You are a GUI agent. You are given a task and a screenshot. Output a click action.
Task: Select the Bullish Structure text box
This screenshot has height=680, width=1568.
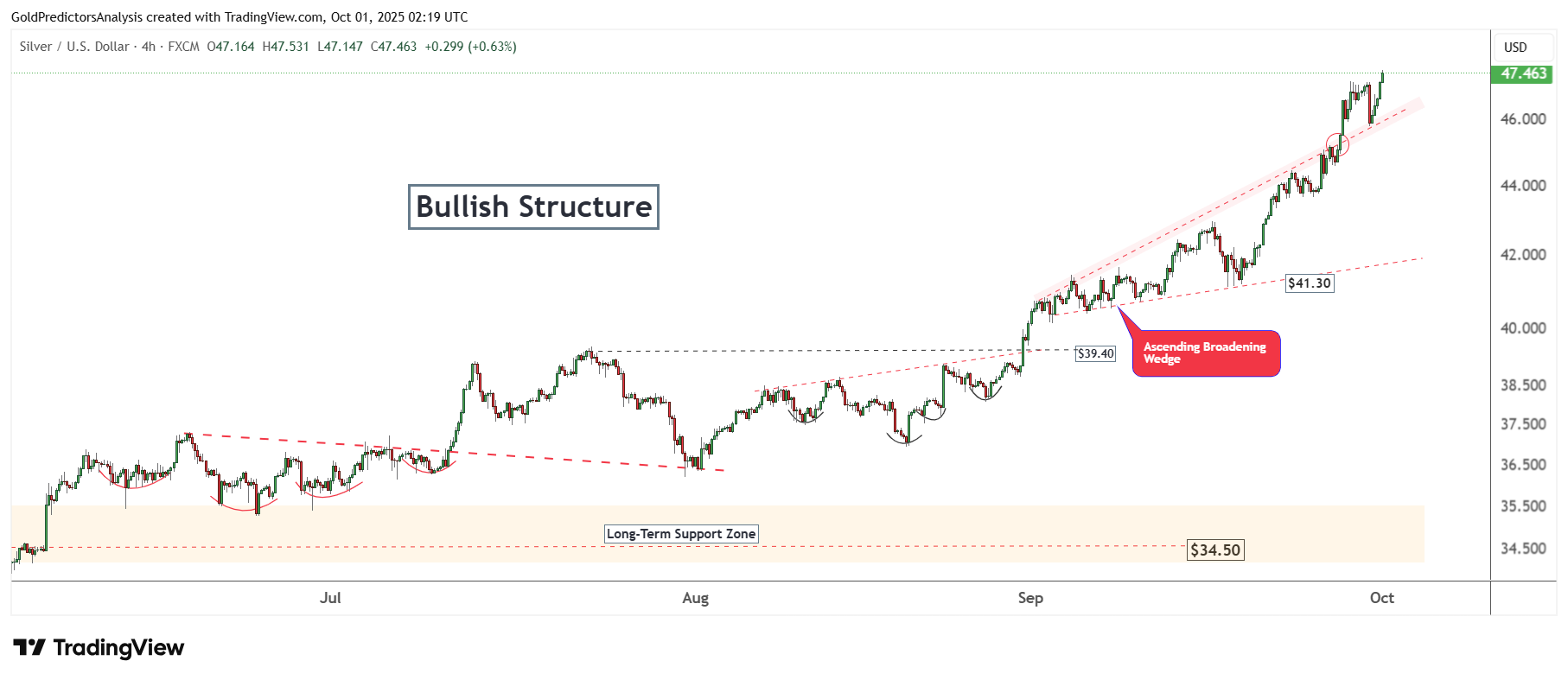pyautogui.click(x=533, y=207)
